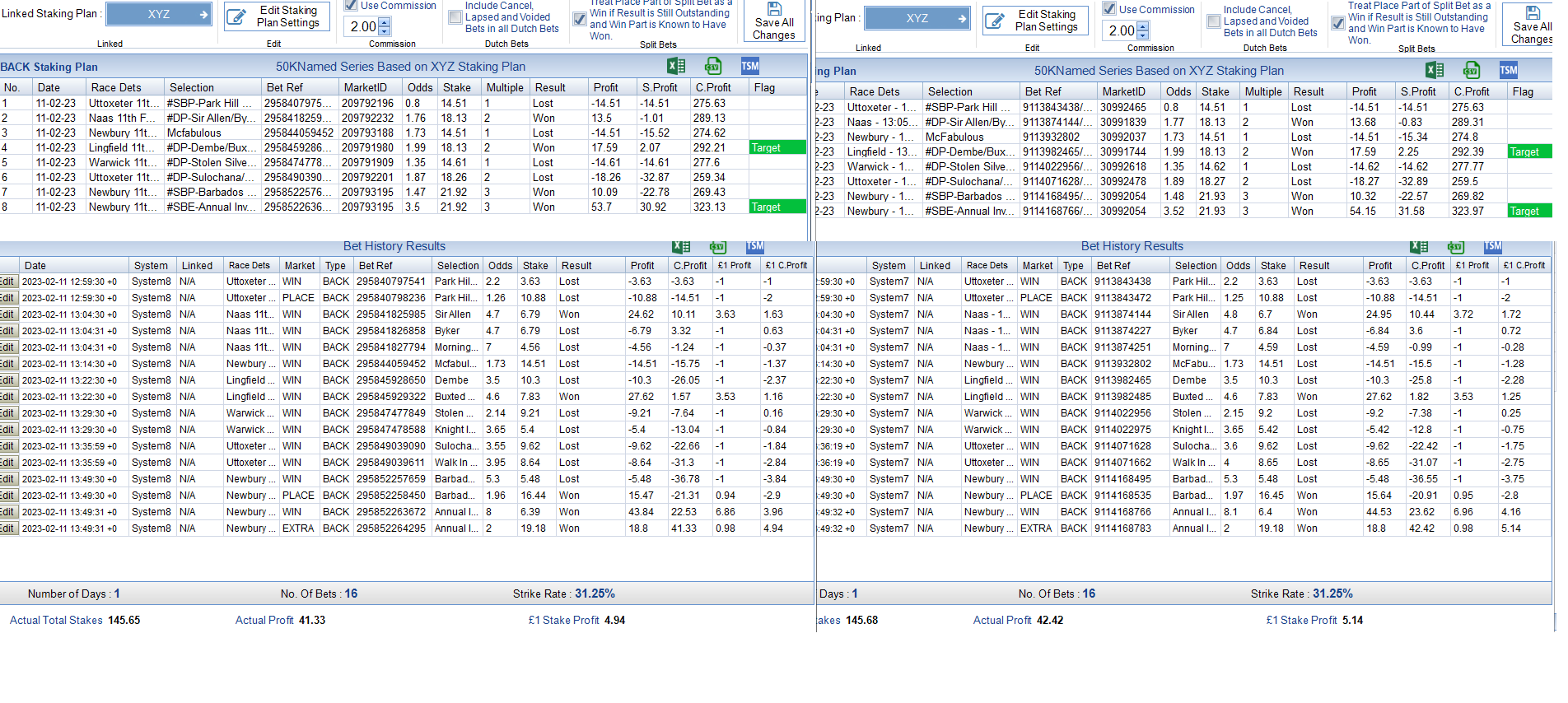Click Target flag on left Lingfield row 4

coord(777,147)
